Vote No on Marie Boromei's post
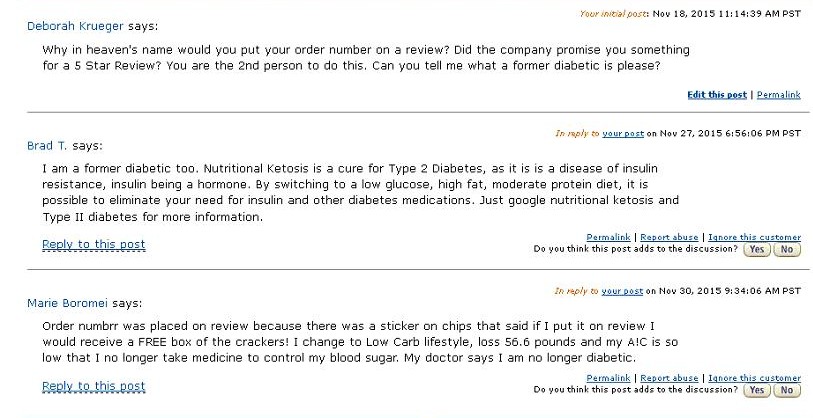The height and width of the screenshot is (418, 813). click(787, 390)
